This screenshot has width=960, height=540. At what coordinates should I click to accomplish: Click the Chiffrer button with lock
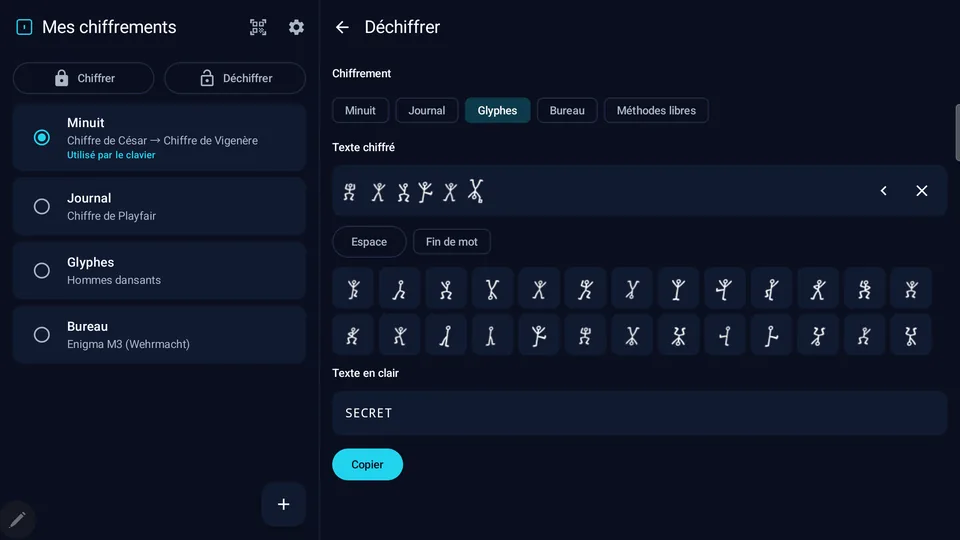coord(83,78)
